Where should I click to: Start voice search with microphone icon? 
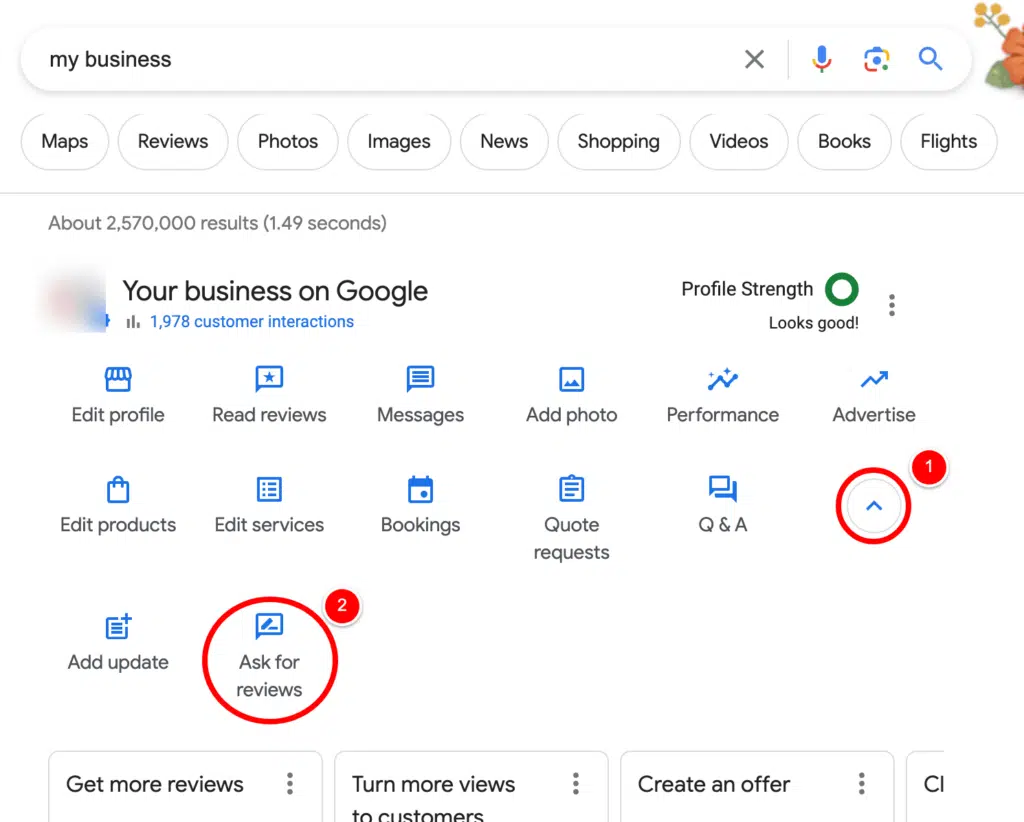pyautogui.click(x=822, y=59)
